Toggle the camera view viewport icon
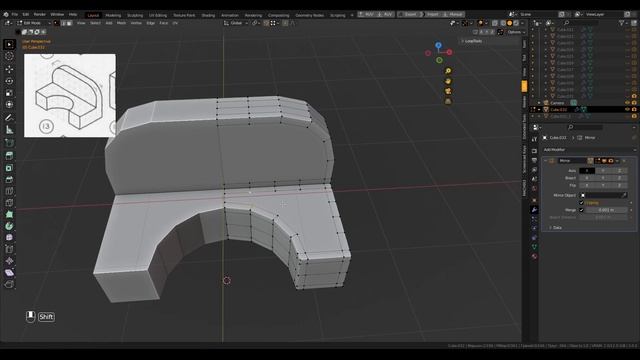The height and width of the screenshot is (360, 640). click(x=448, y=91)
